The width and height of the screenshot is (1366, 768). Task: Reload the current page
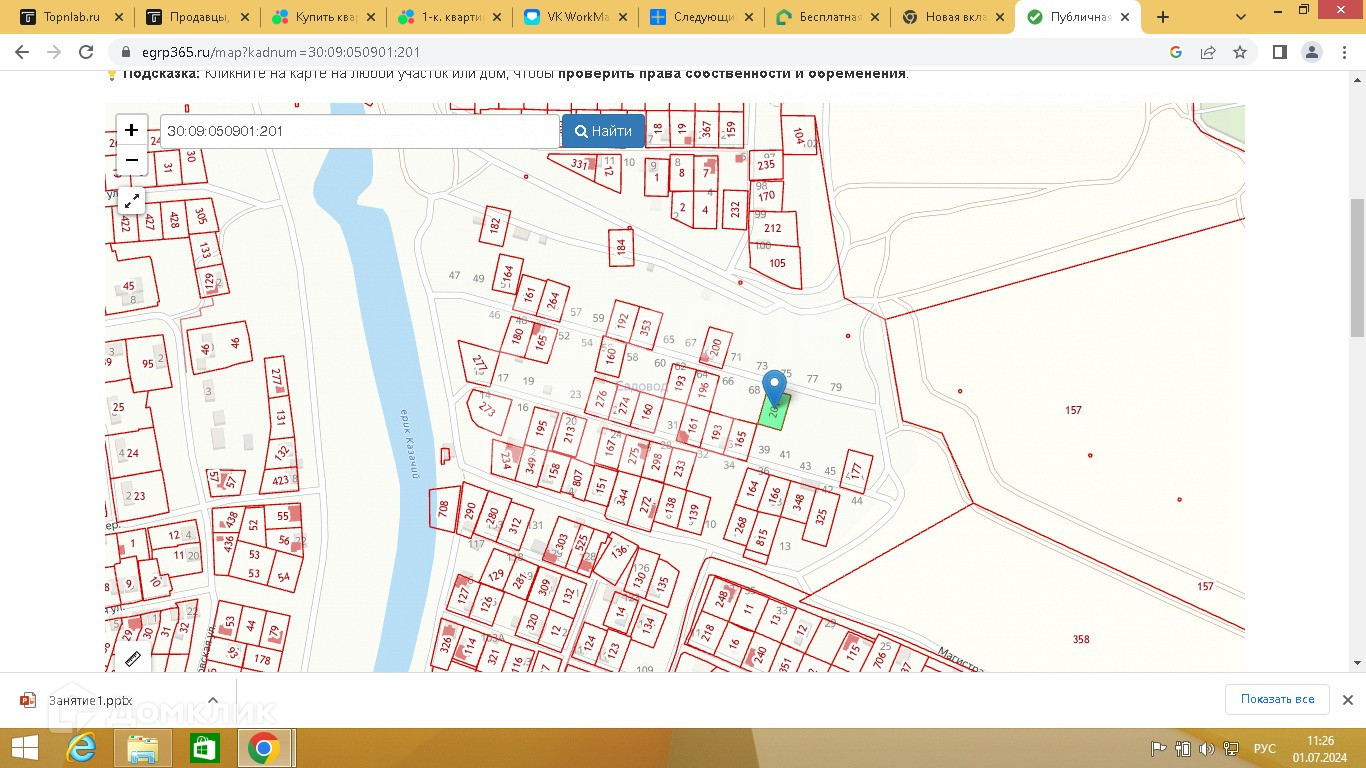click(86, 52)
